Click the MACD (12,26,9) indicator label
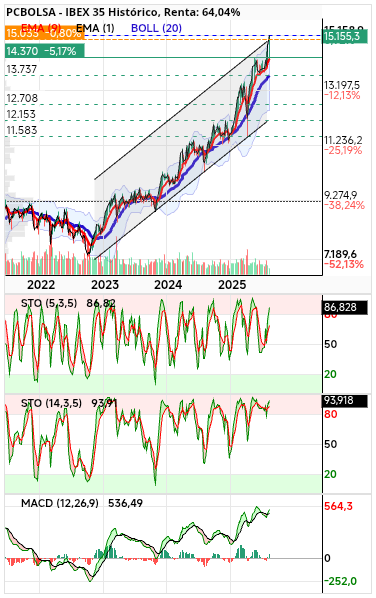The width and height of the screenshot is (376, 598). [59, 503]
